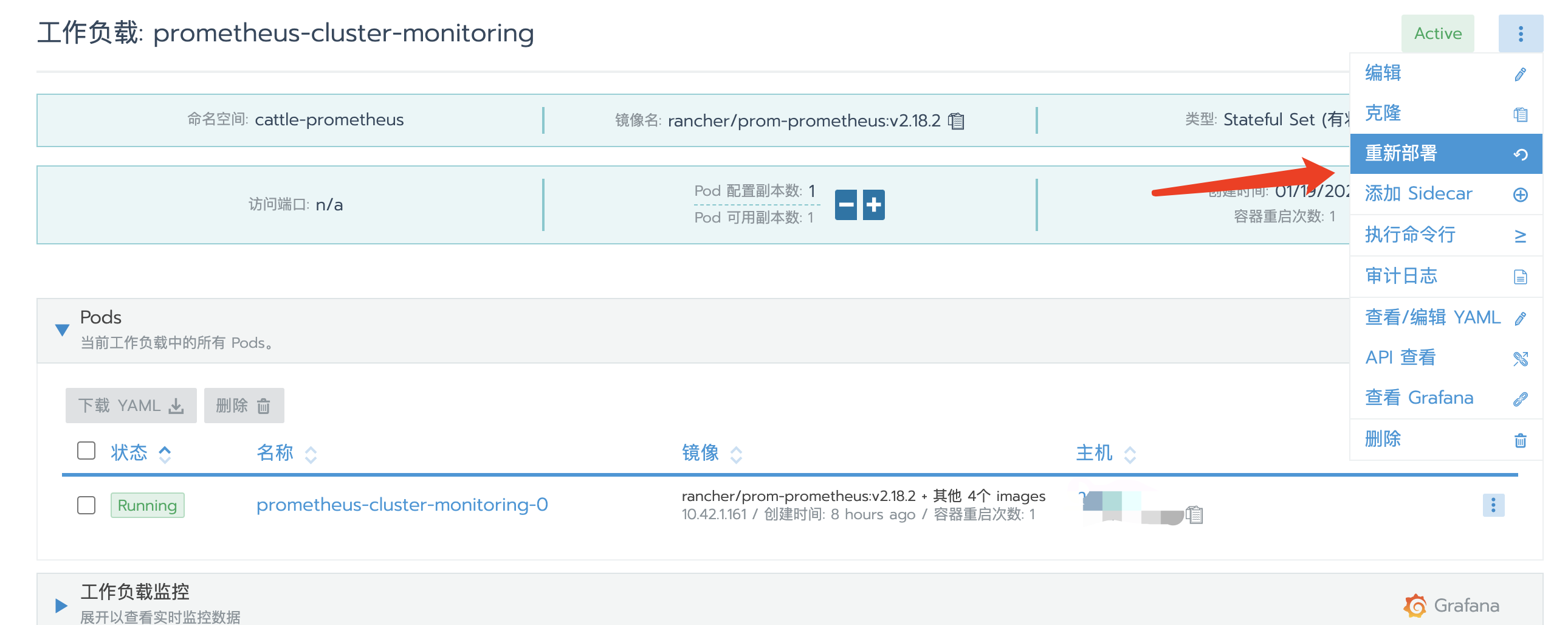Click the Pod 配置副本数 value
The height and width of the screenshot is (625, 1568).
(811, 191)
